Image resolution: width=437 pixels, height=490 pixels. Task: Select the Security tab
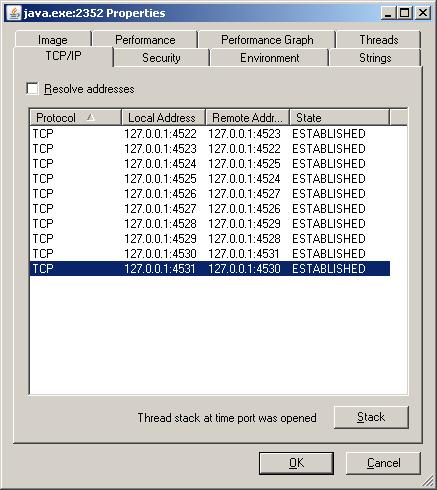[x=161, y=58]
